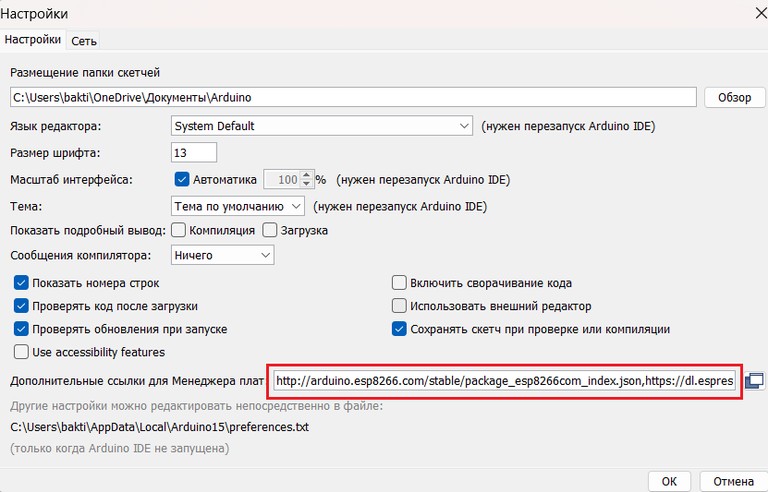The image size is (768, 492).
Task: Click into the Размер шрифта field
Action: point(194,153)
